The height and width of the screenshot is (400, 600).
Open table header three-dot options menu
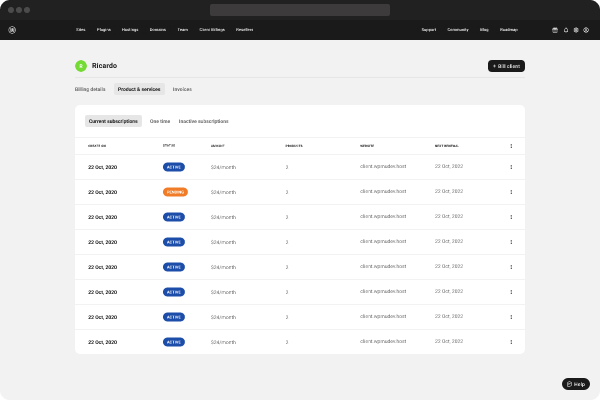(511, 146)
